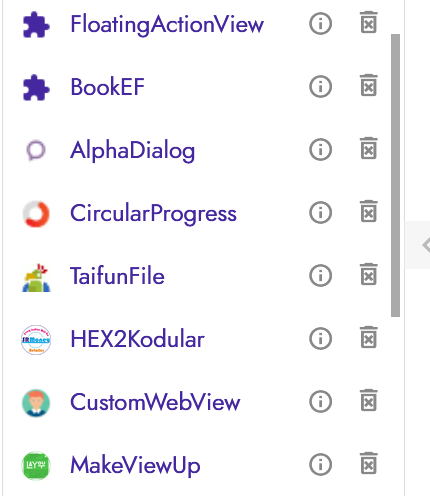Collapse the panel using the side chevron
Viewport: 430px width, 496px height.
click(425, 245)
